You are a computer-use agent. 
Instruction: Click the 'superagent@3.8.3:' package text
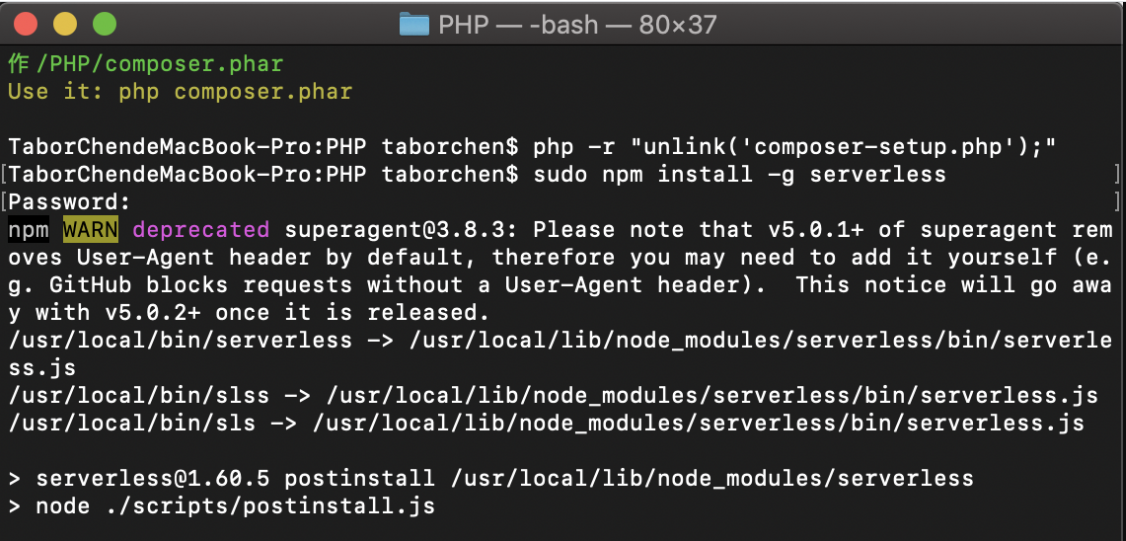[x=401, y=230]
